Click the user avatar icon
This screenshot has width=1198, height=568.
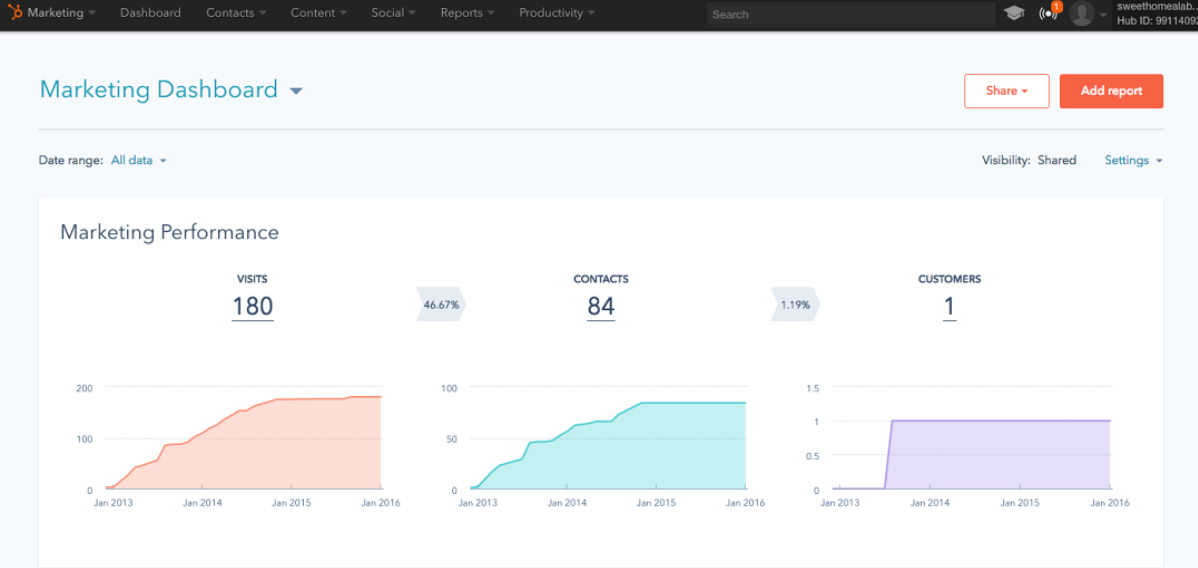(1082, 13)
